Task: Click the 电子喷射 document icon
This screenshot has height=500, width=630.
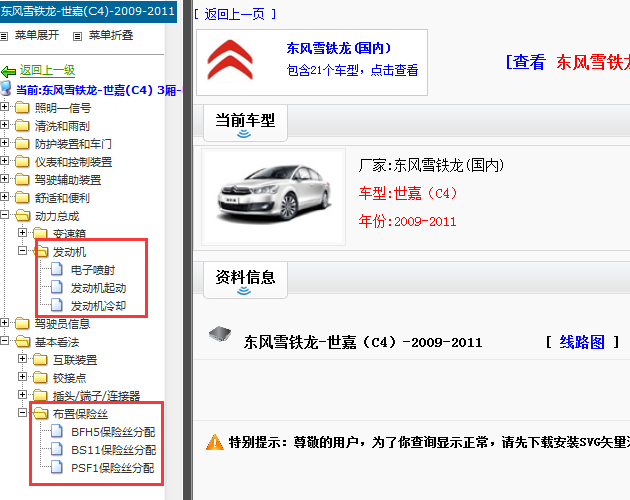Action: coord(57,269)
